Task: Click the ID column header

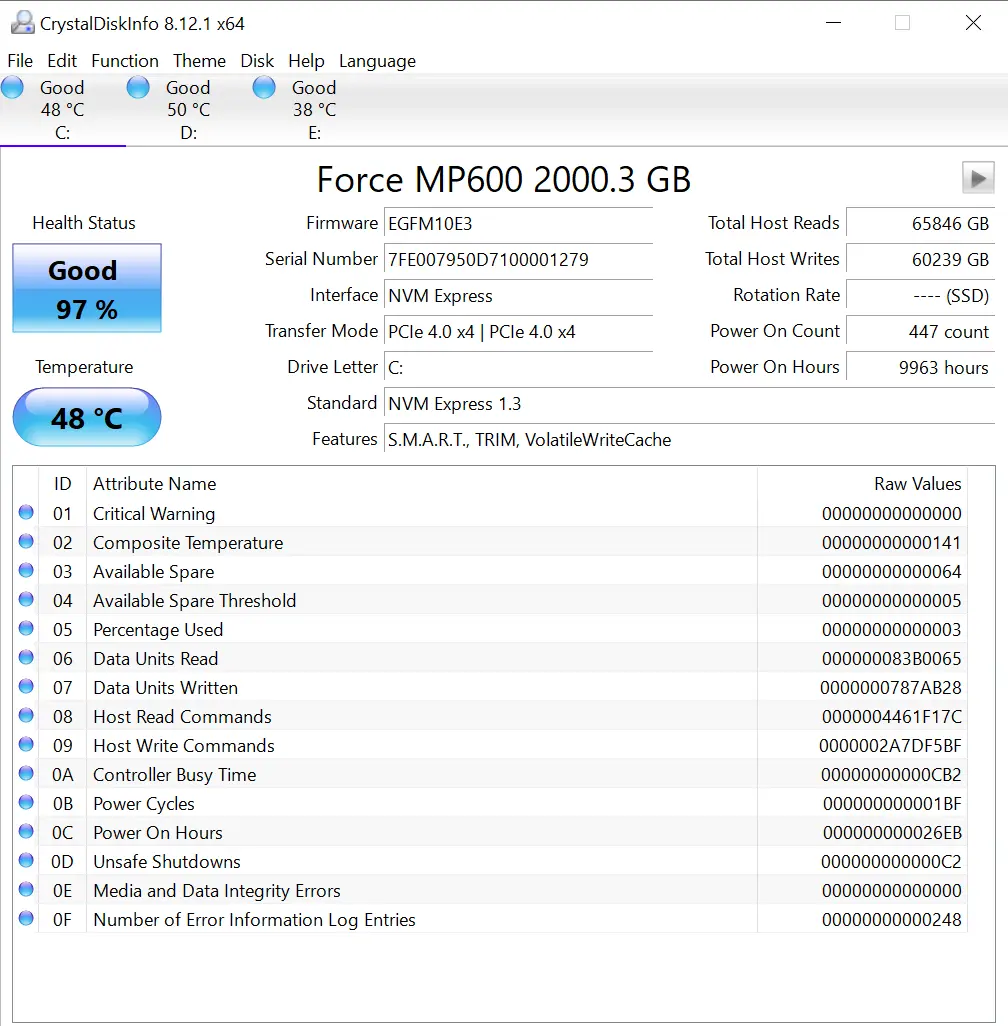Action: pyautogui.click(x=63, y=484)
